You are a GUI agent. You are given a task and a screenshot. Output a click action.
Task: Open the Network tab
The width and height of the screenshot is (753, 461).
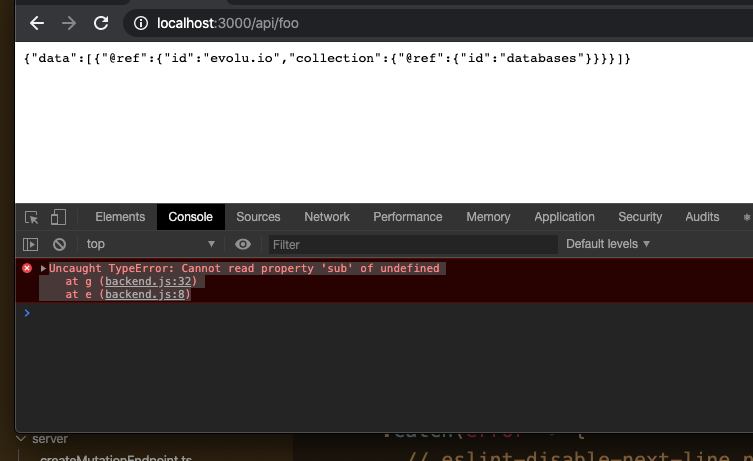coord(327,217)
